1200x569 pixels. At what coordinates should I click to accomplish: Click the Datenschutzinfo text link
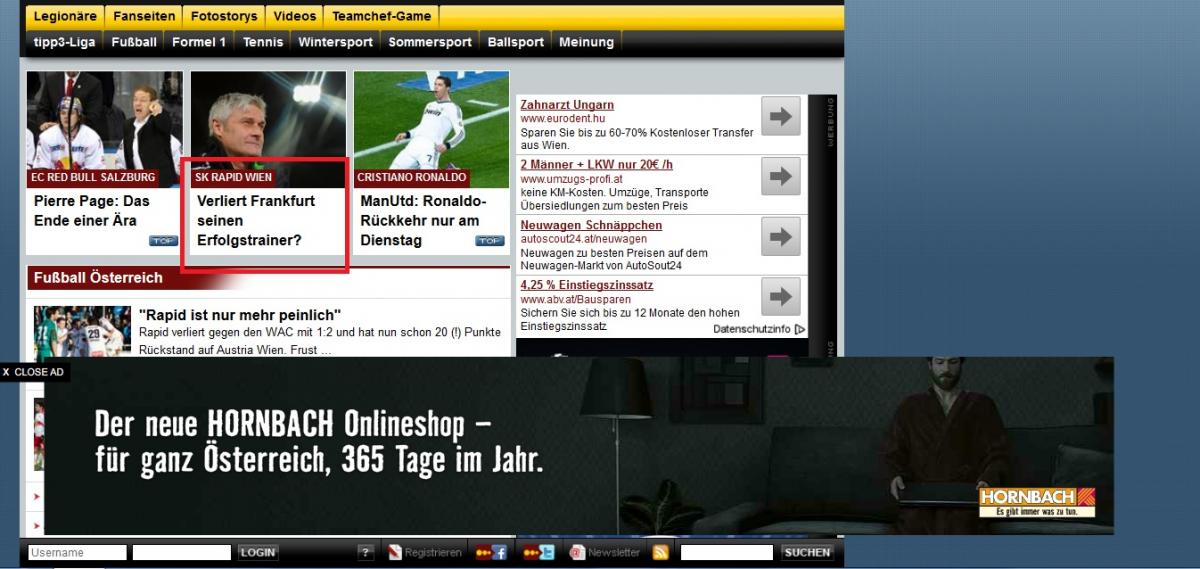pos(752,329)
